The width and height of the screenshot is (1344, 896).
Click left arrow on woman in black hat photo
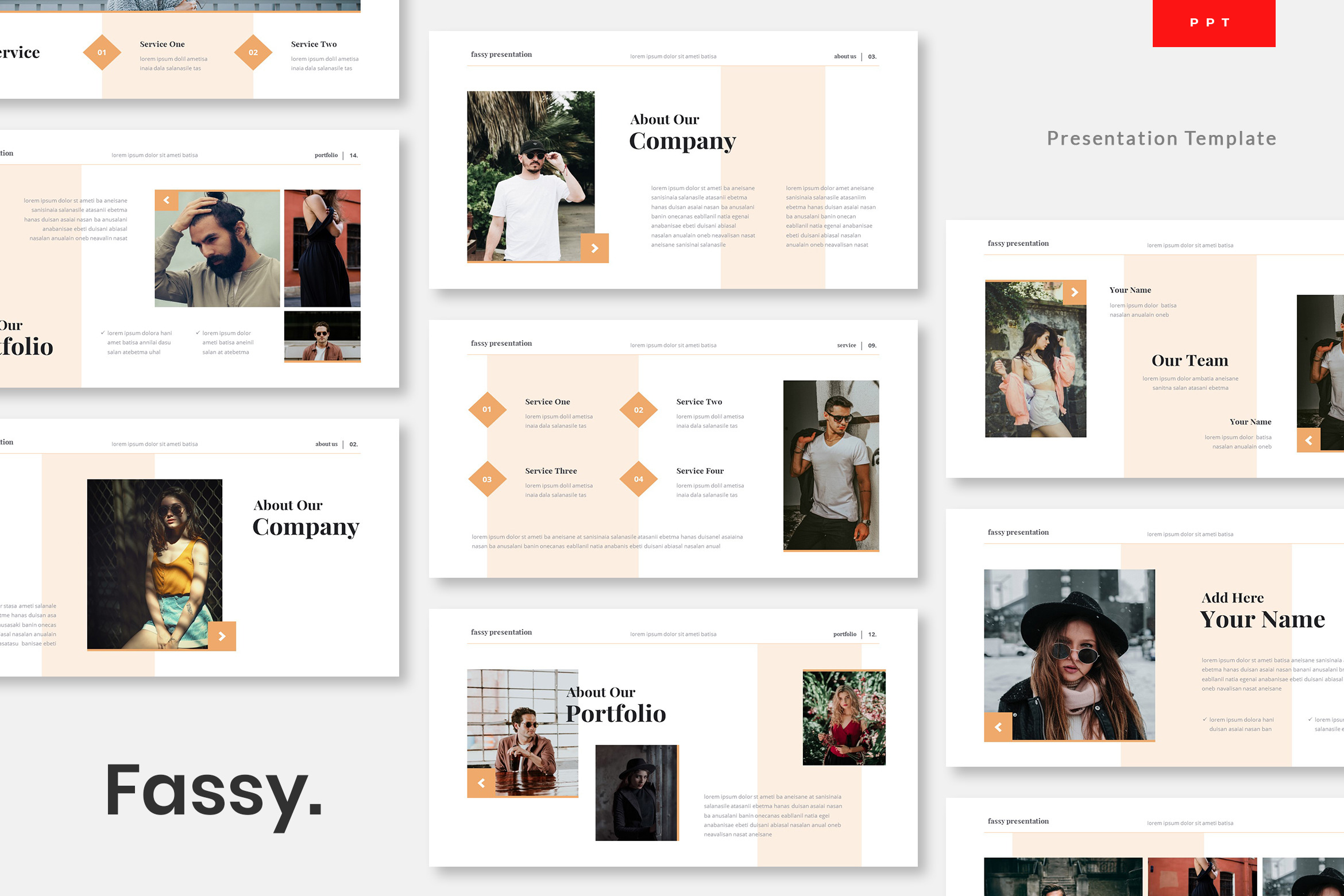tap(998, 727)
